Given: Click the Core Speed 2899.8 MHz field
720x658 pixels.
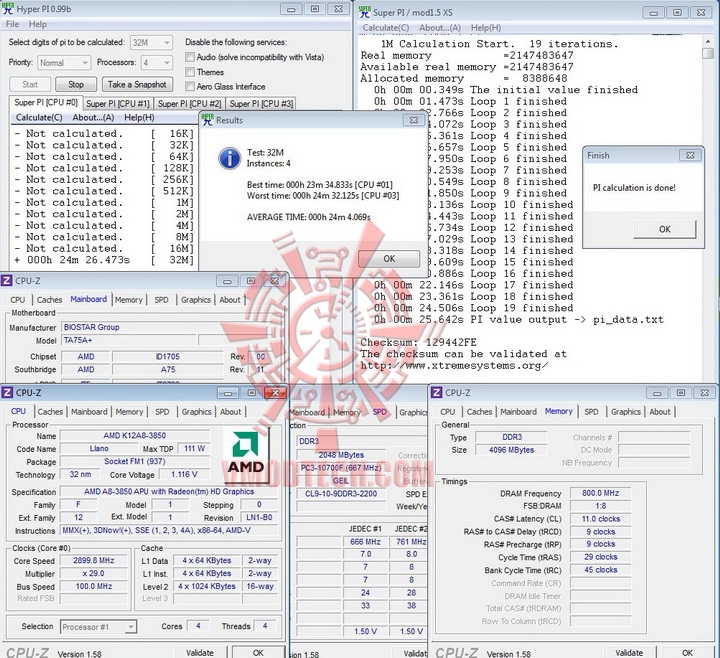Looking at the screenshot, I should (94, 561).
